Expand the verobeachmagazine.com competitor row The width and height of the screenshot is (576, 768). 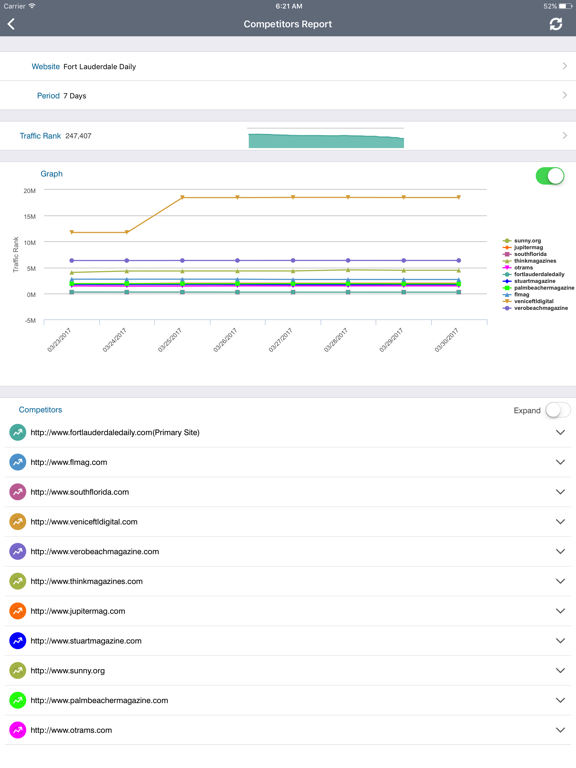tap(560, 552)
